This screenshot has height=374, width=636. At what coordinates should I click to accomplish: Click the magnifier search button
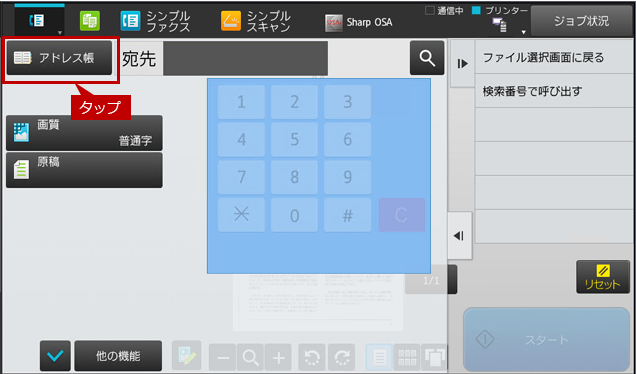(427, 58)
